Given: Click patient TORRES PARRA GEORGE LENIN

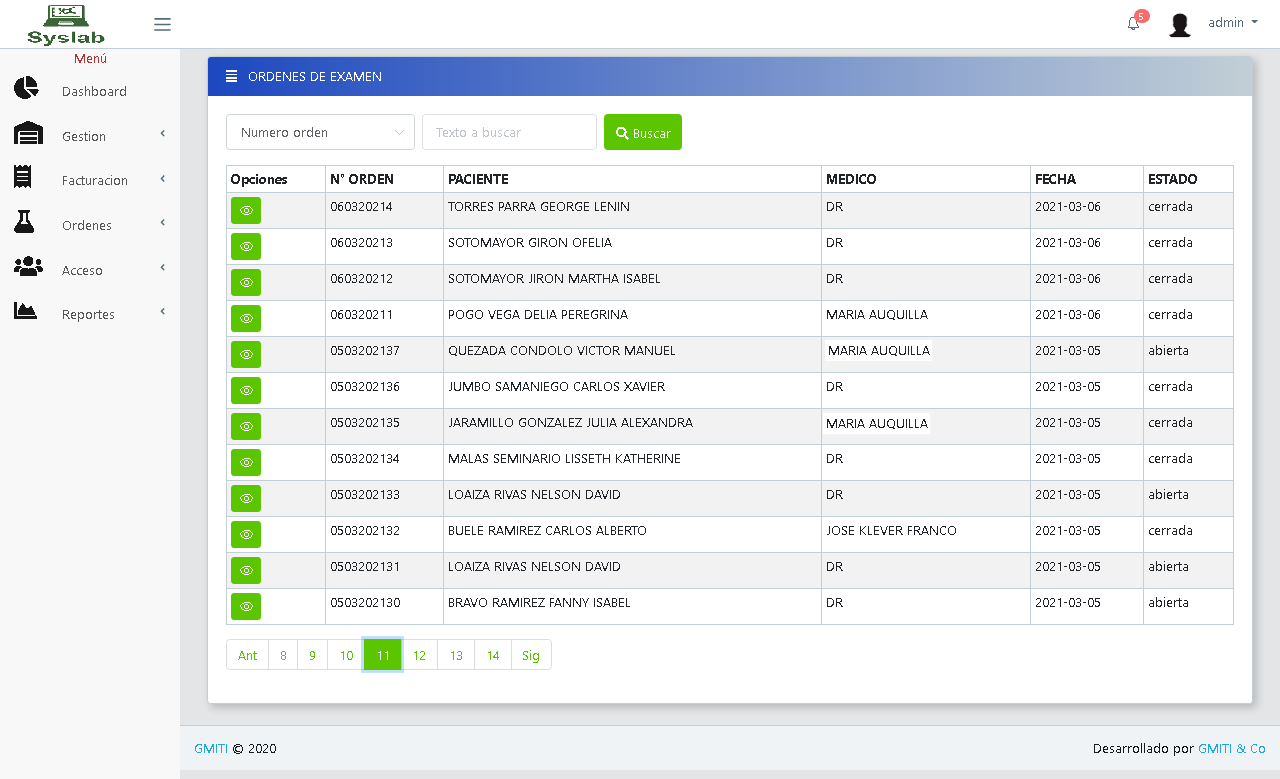Looking at the screenshot, I should tap(539, 207).
